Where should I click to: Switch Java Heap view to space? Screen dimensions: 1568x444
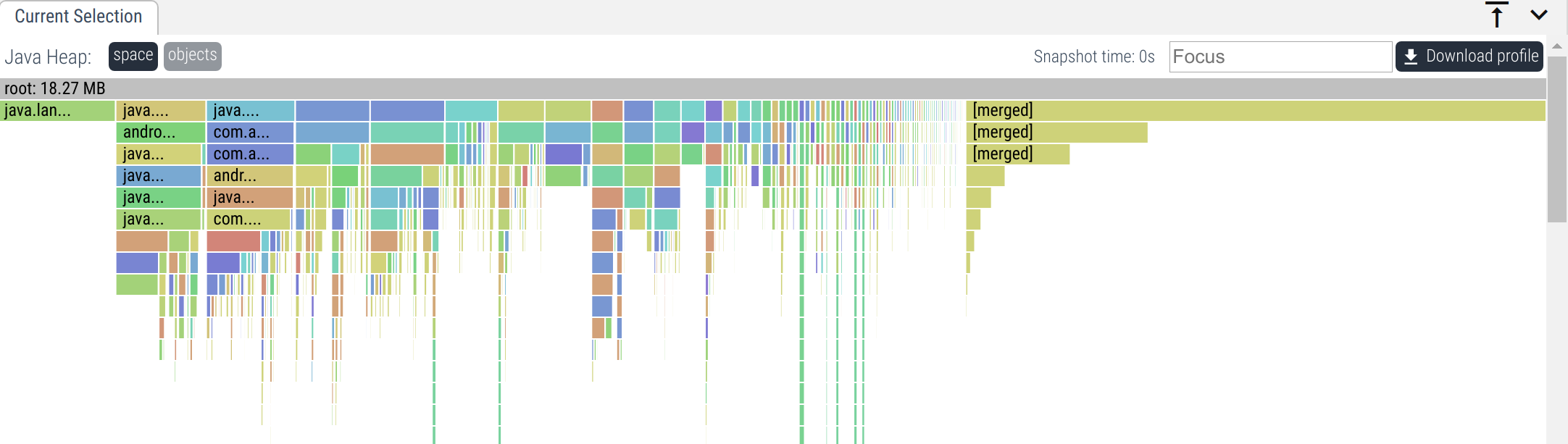[x=133, y=56]
